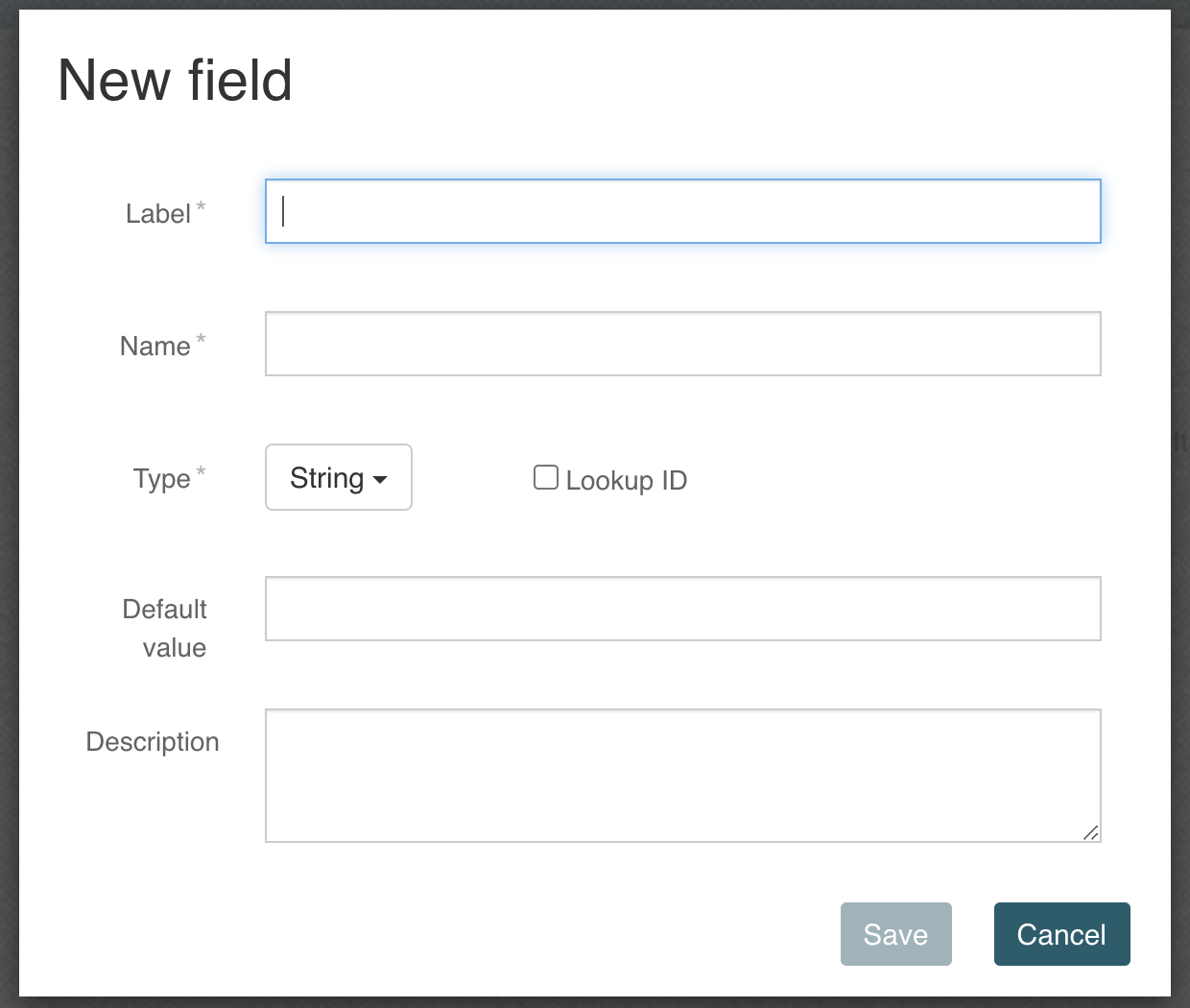
Task: Click the textarea resize handle
Action: click(x=1091, y=833)
